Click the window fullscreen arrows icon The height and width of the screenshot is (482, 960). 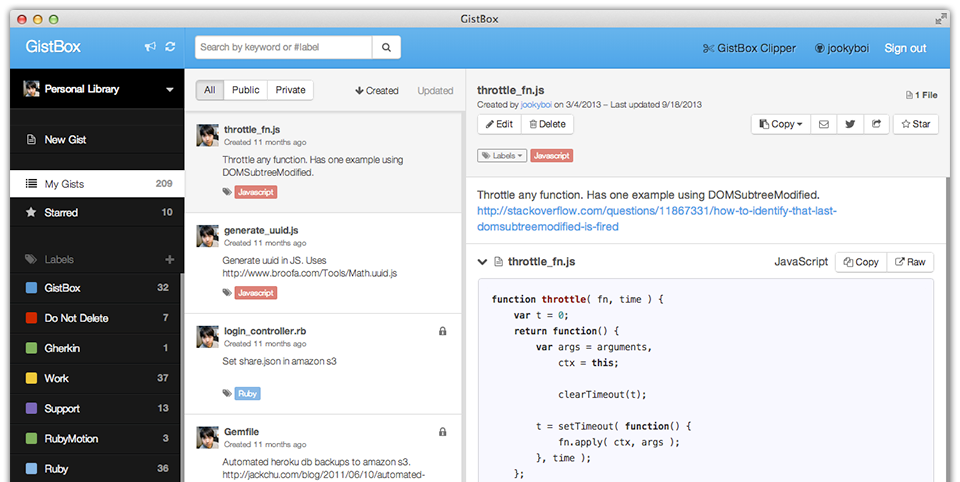coord(941,19)
